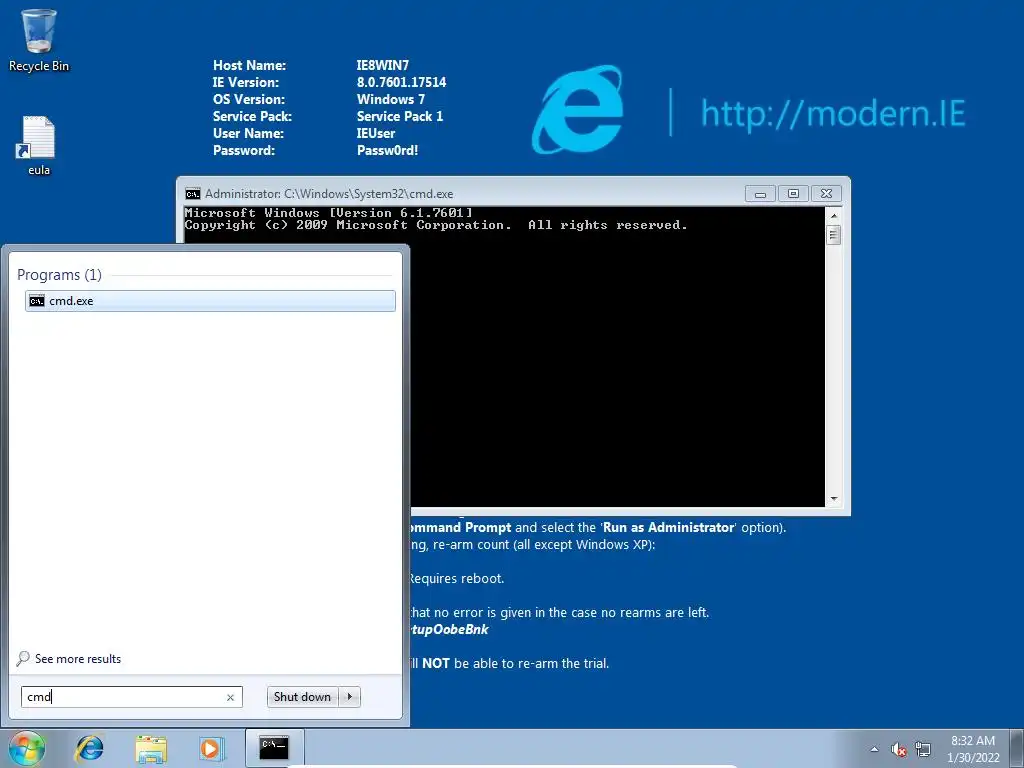
Task: Open the clock showing 8:32 AM
Action: pyautogui.click(x=973, y=749)
